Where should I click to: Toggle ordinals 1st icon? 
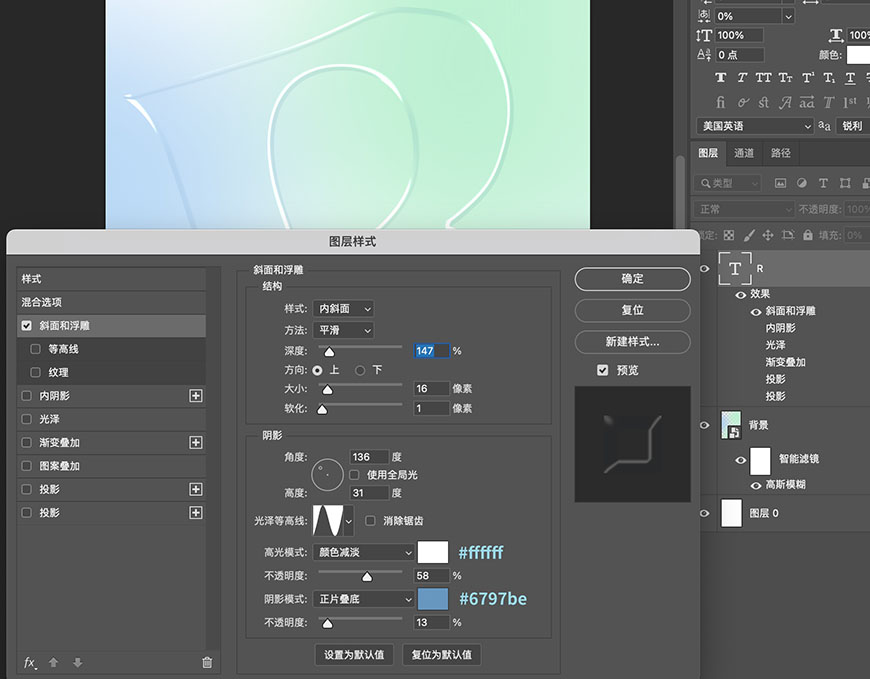click(x=849, y=102)
